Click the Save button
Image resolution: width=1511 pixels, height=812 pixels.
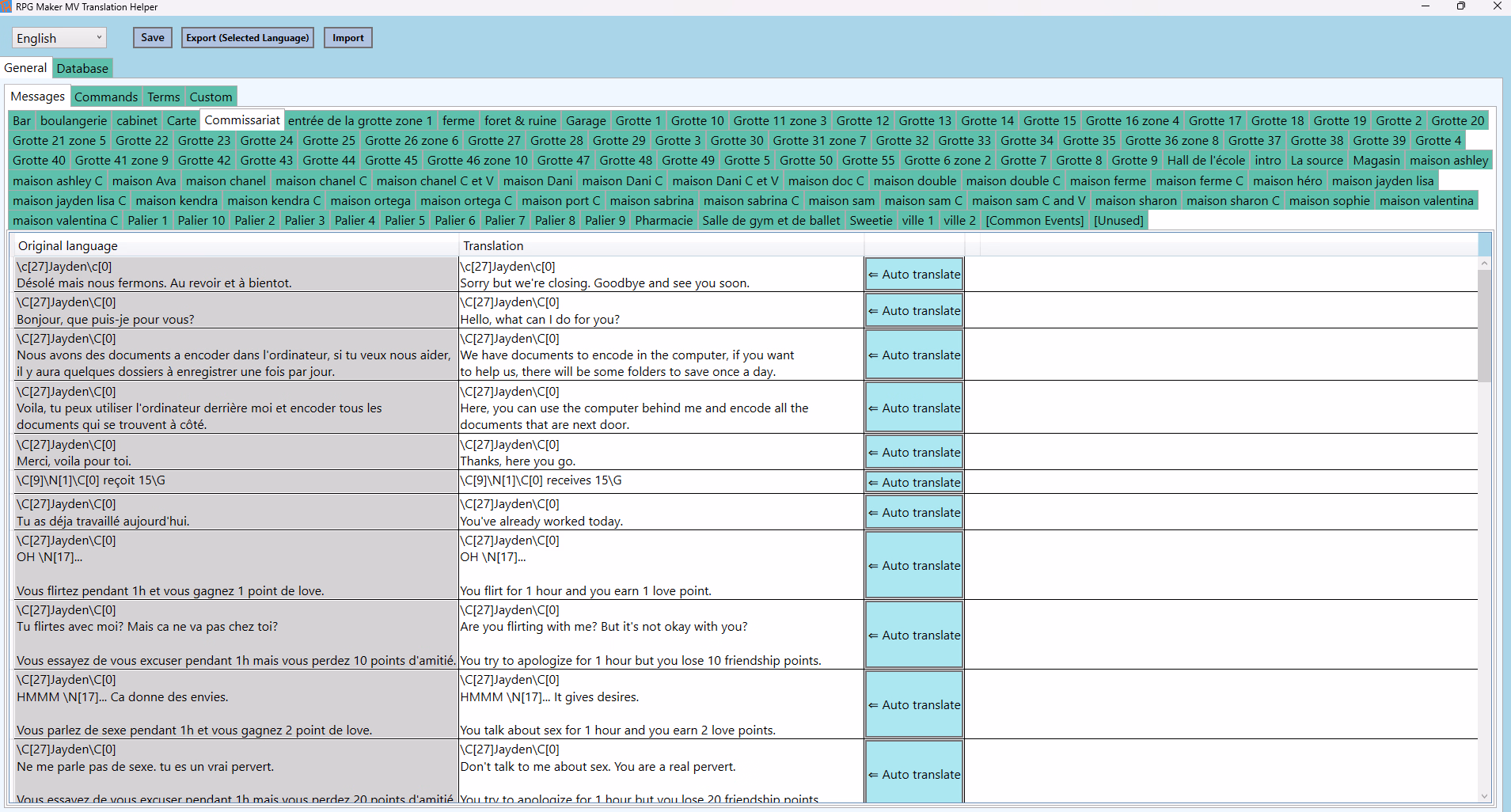click(x=153, y=38)
